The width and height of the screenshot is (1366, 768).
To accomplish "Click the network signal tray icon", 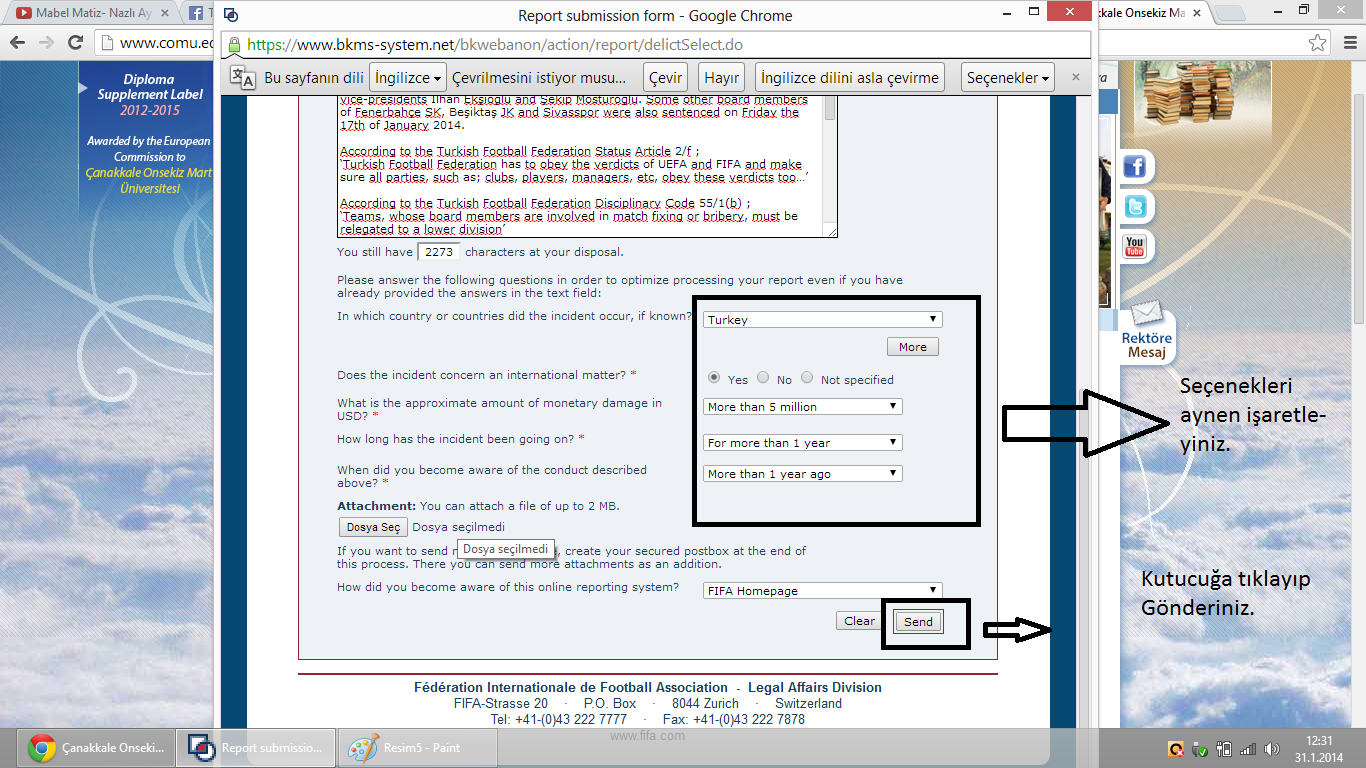I will [x=1248, y=749].
